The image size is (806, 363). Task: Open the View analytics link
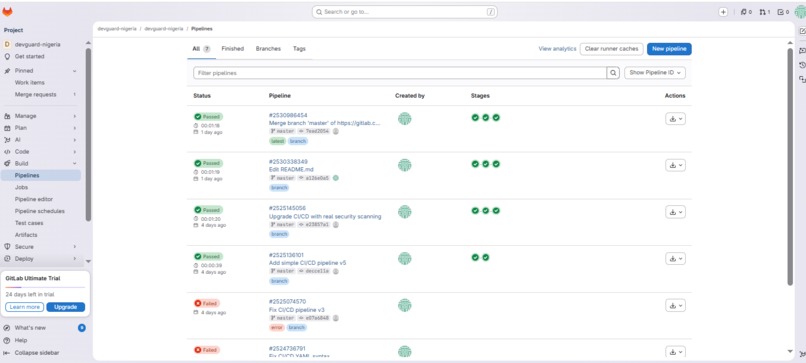click(557, 49)
